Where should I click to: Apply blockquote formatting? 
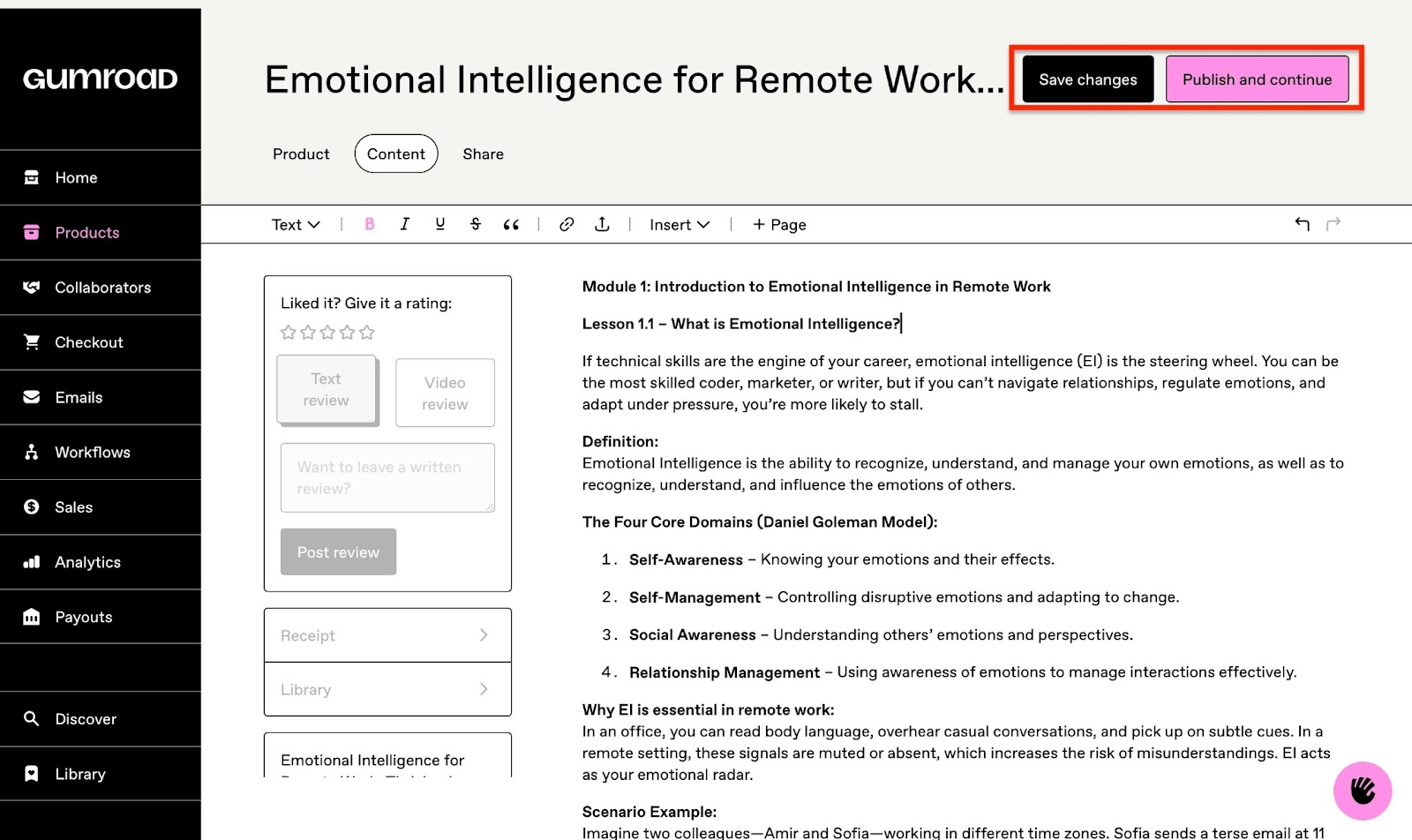click(511, 224)
